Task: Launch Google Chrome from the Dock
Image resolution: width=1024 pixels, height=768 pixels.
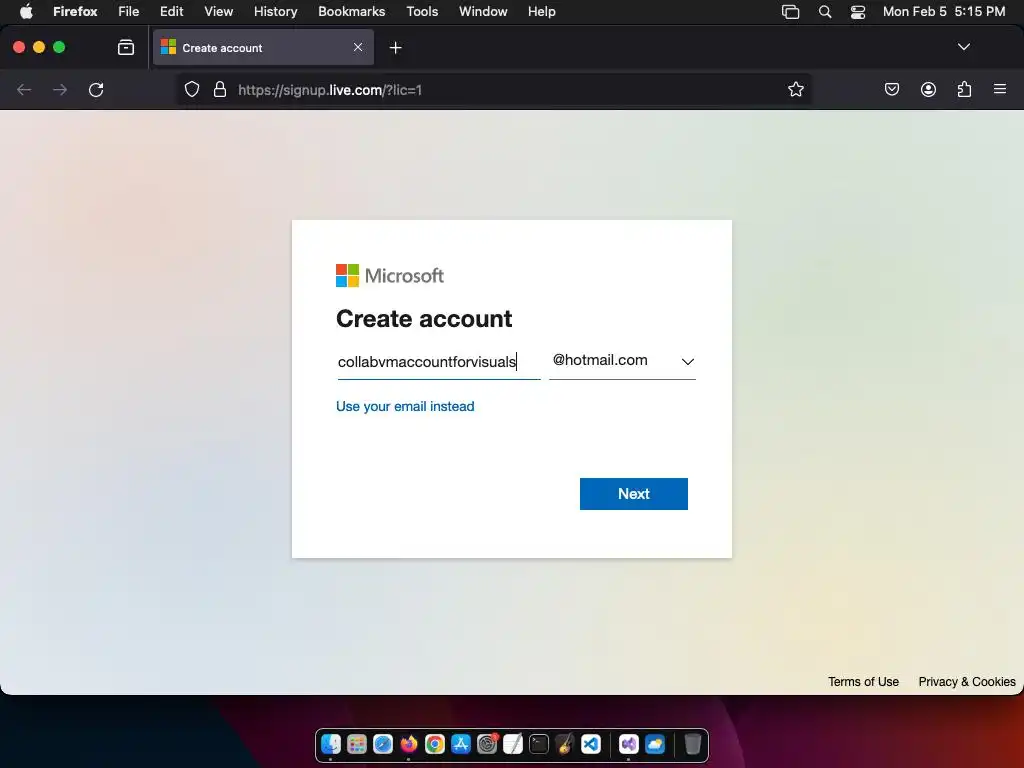Action: coord(435,744)
